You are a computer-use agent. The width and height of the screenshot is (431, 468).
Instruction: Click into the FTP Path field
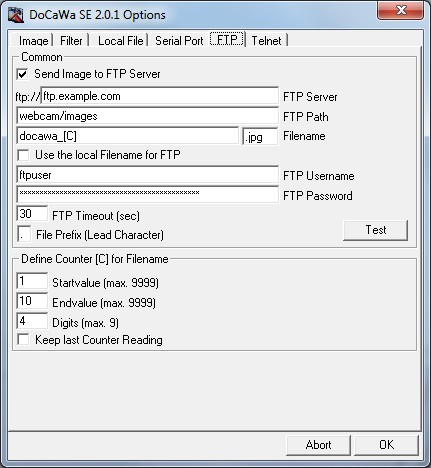(x=147, y=116)
